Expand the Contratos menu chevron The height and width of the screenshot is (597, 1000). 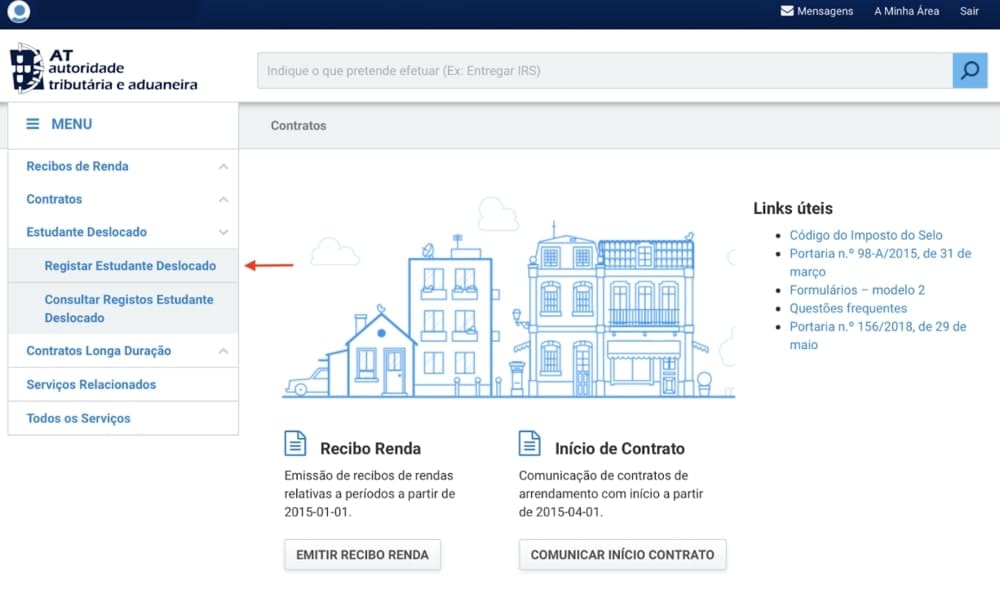(223, 200)
